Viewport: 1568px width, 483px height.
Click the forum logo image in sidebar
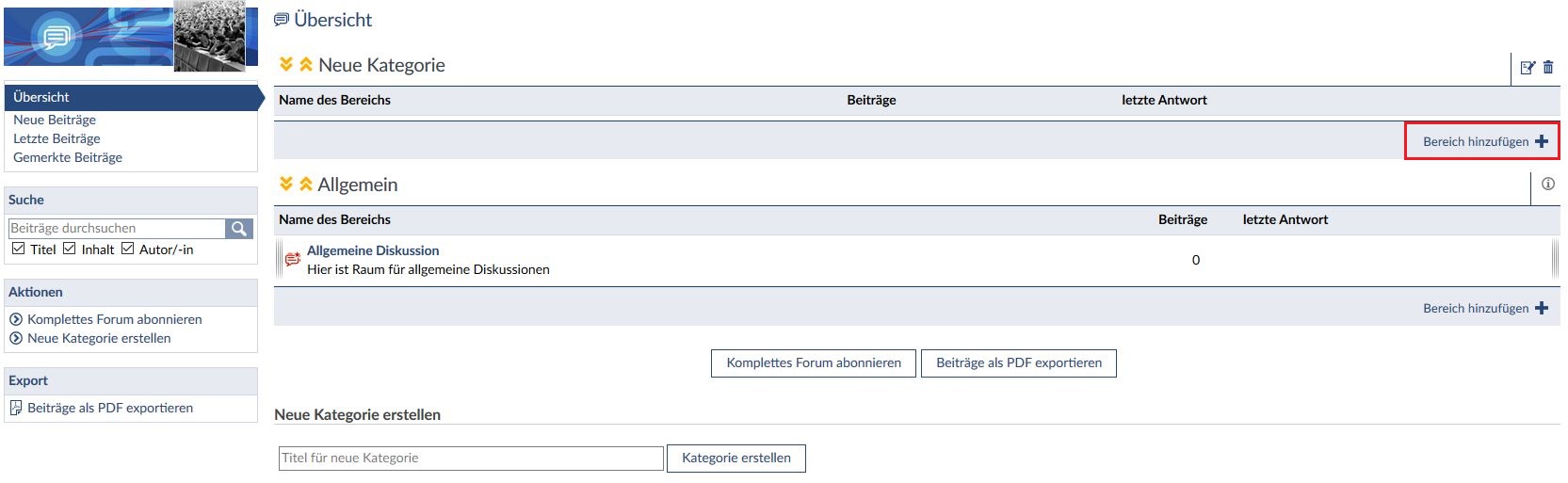click(130, 36)
